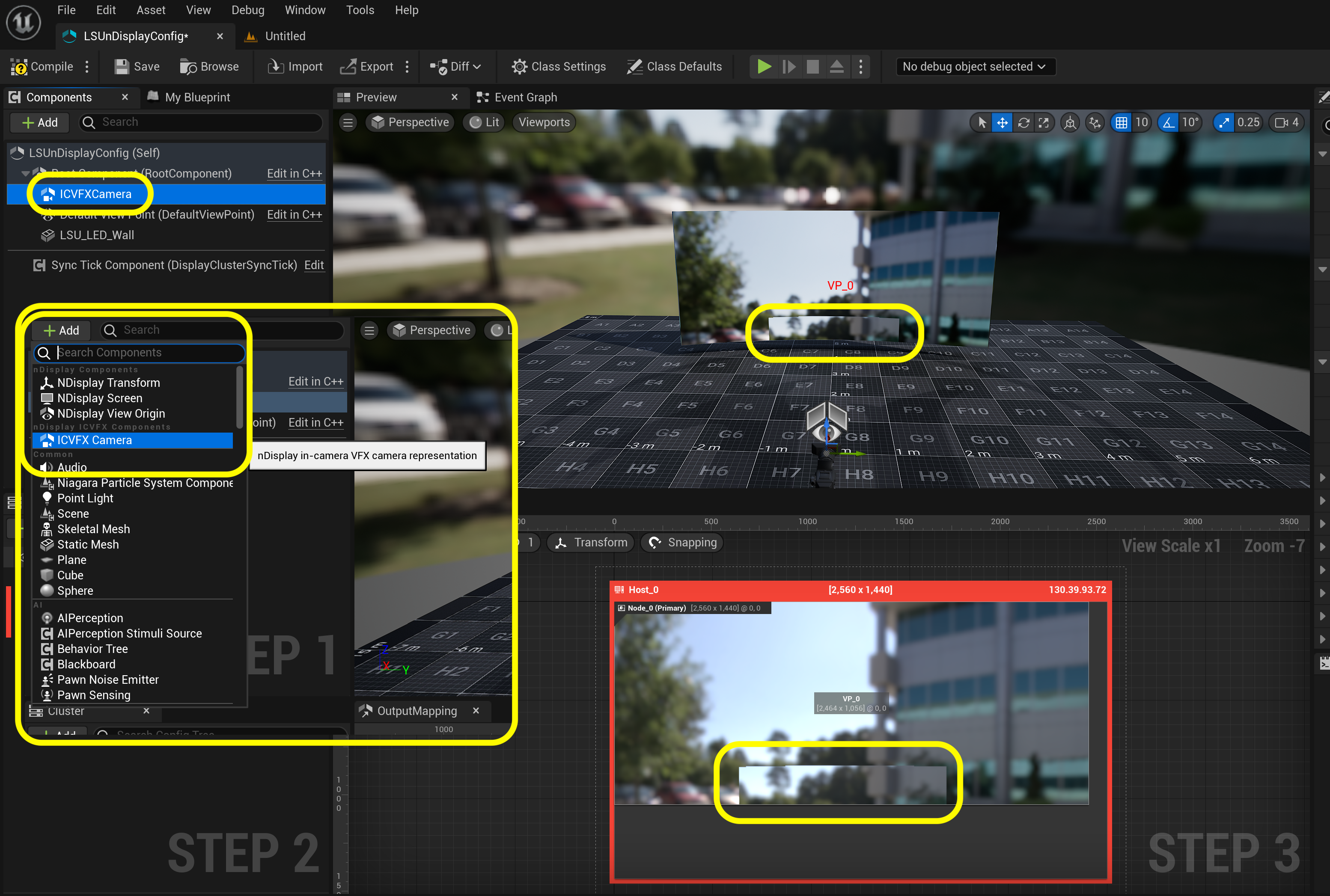Switch to the Event Graph tab
The image size is (1330, 896).
pyautogui.click(x=517, y=97)
